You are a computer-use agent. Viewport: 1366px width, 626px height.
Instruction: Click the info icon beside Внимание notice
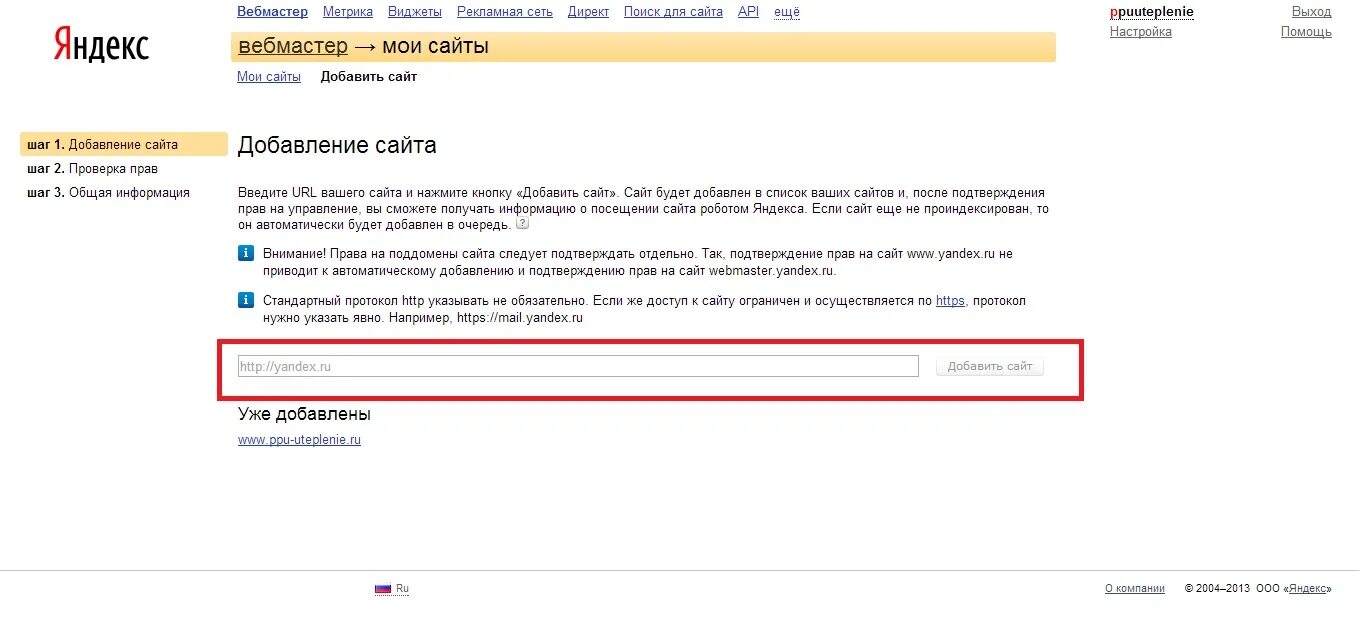coord(246,254)
